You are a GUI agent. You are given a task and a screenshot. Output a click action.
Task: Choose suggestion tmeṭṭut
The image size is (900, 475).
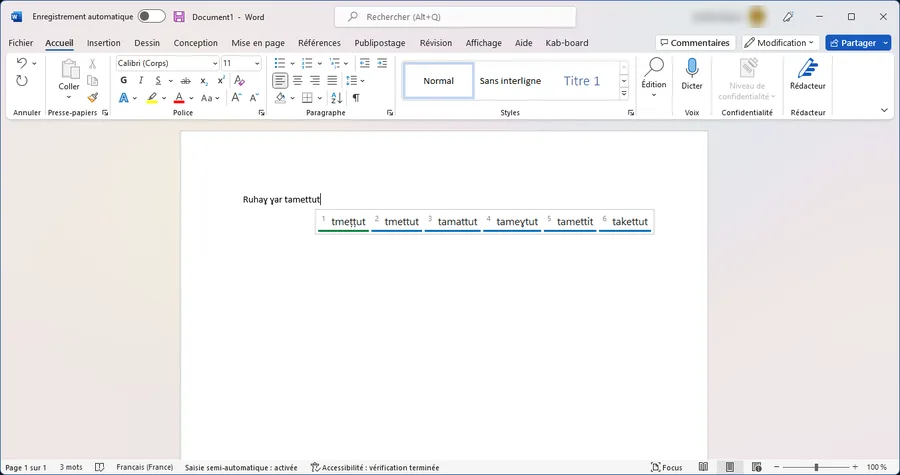pyautogui.click(x=343, y=222)
